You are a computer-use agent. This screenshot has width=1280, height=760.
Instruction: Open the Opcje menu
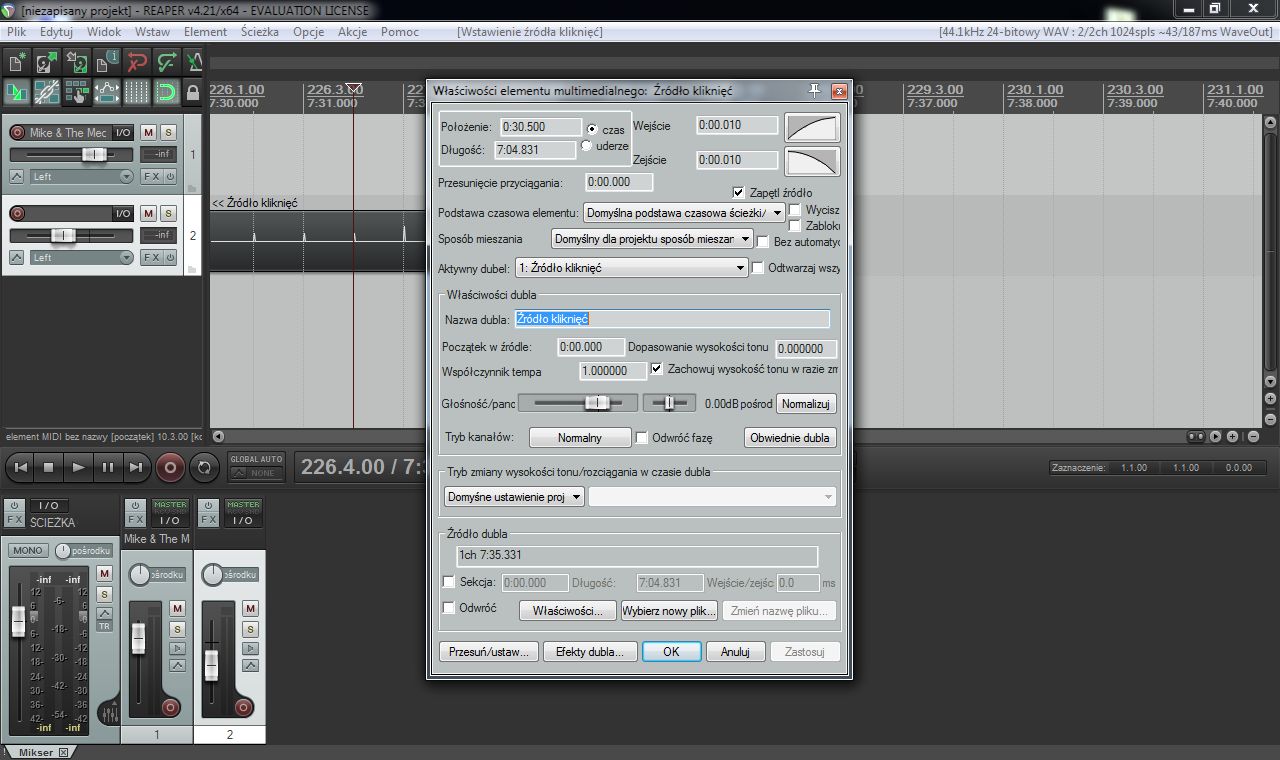click(310, 32)
